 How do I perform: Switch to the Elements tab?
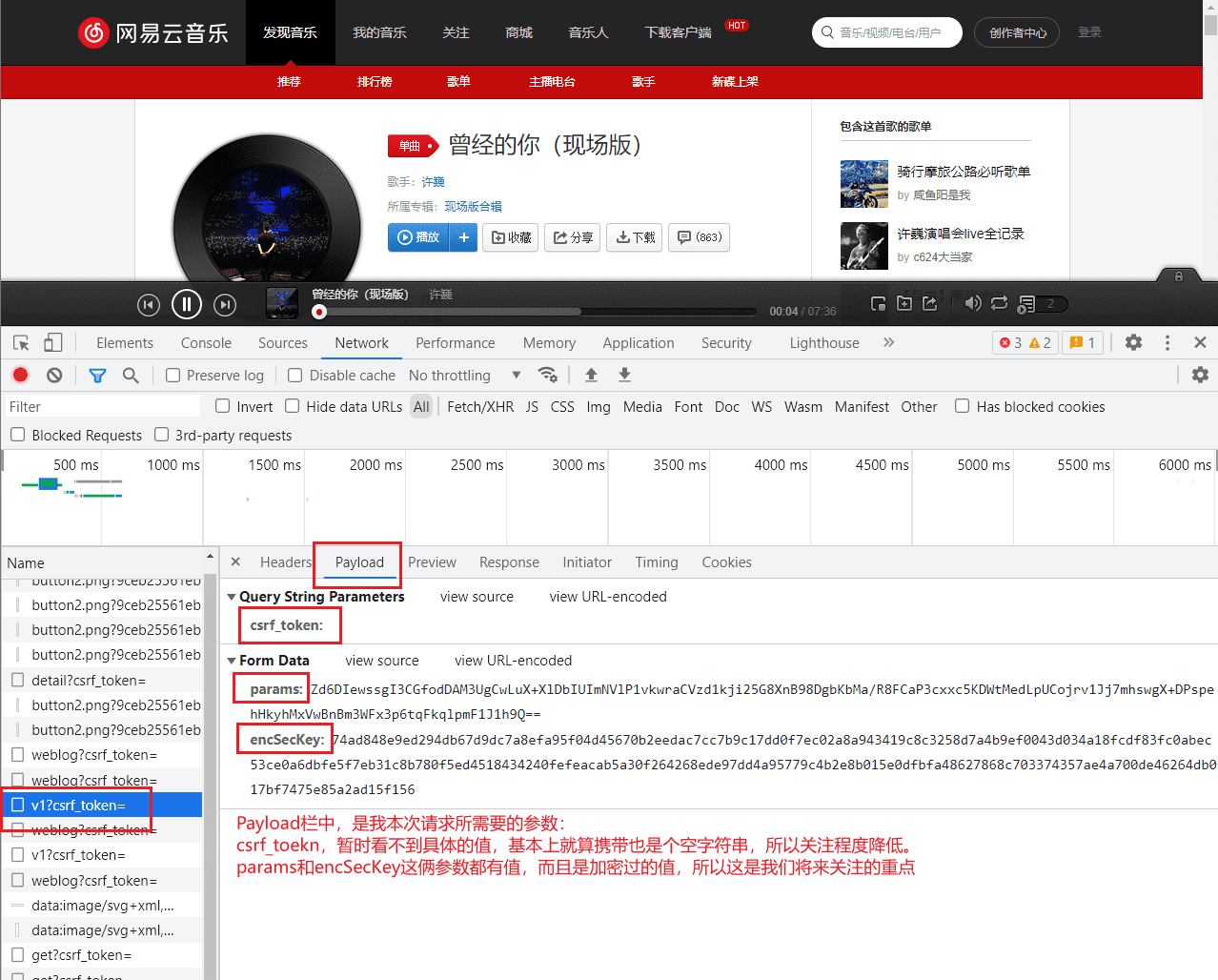coord(125,343)
